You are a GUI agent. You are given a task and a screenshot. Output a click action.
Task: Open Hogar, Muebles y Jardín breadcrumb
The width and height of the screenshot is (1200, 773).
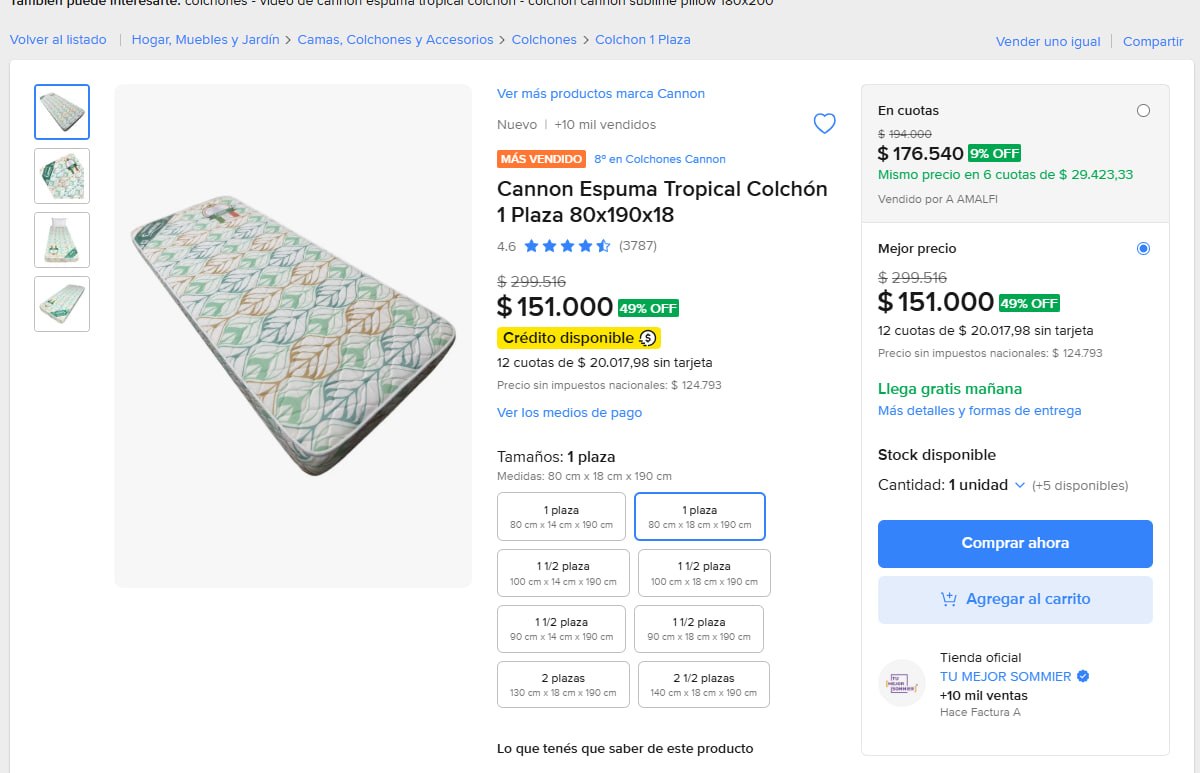(x=205, y=40)
